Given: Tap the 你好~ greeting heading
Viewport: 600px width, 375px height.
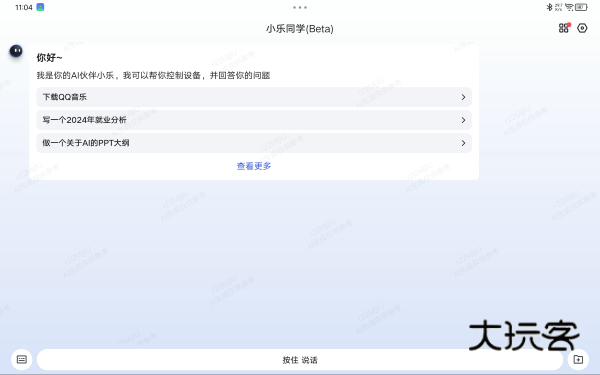Looking at the screenshot, I should pos(49,58).
